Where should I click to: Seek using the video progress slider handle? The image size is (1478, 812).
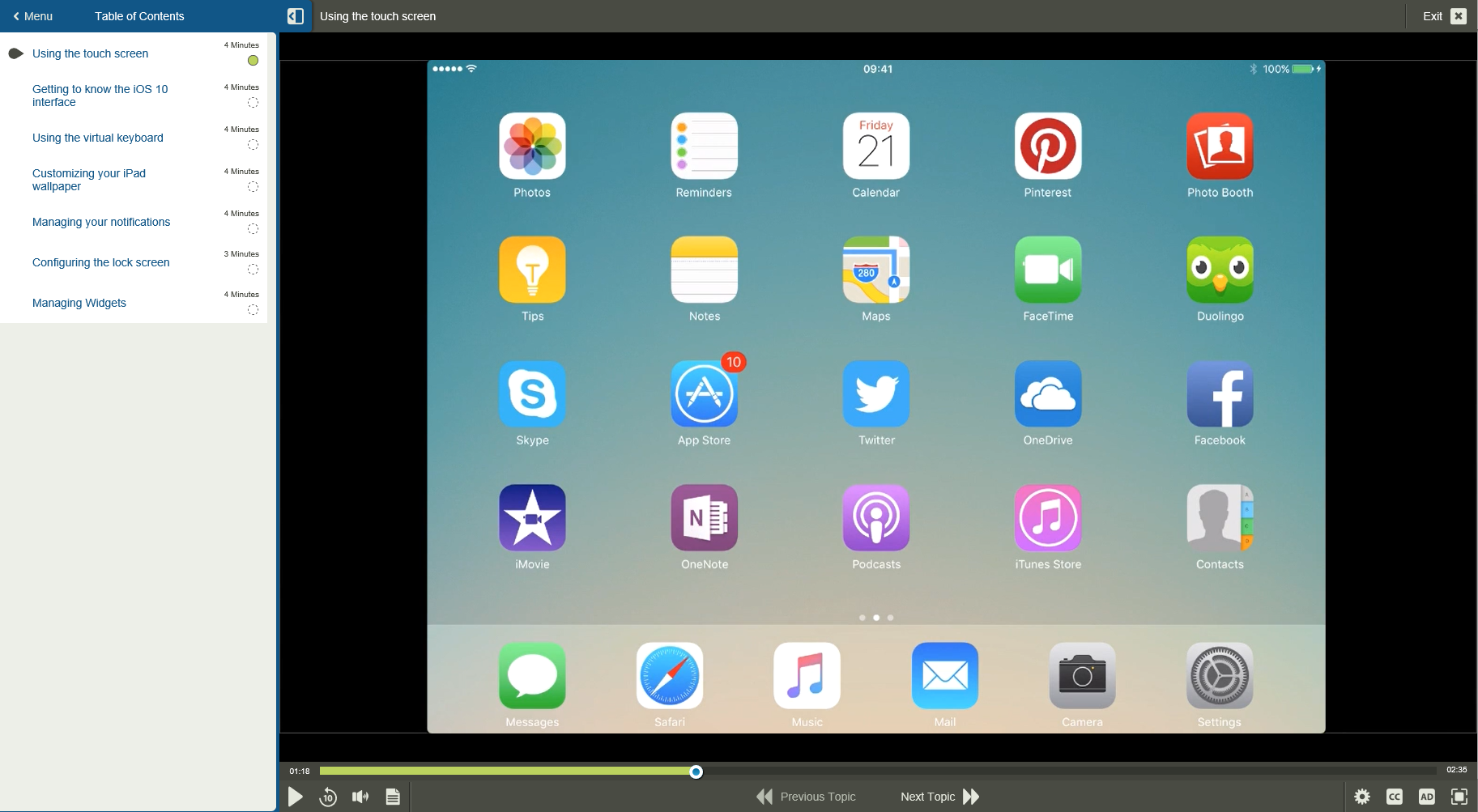694,772
